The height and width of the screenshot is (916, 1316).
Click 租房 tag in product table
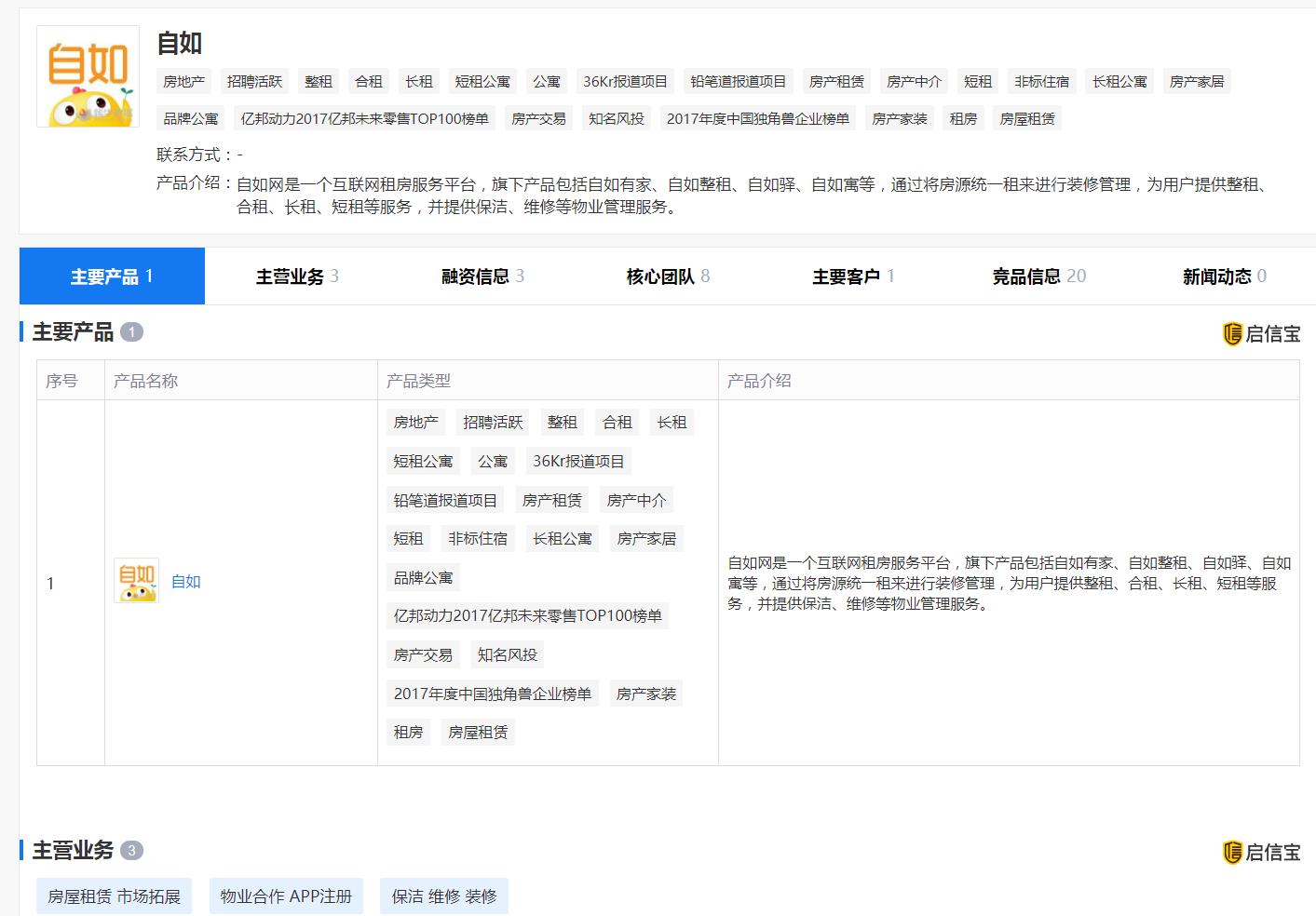click(408, 733)
